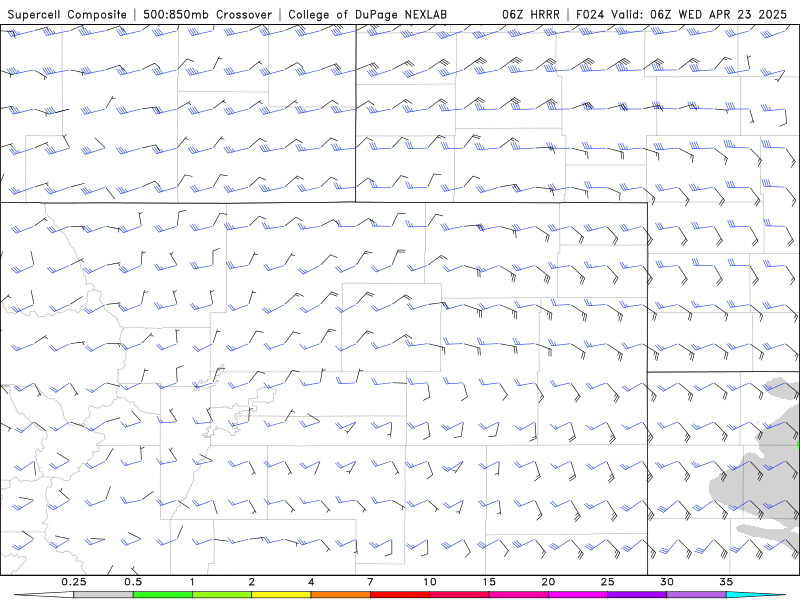800x600 pixels.
Task: Select the color bar segment between 15 and 20
Action: (518, 595)
